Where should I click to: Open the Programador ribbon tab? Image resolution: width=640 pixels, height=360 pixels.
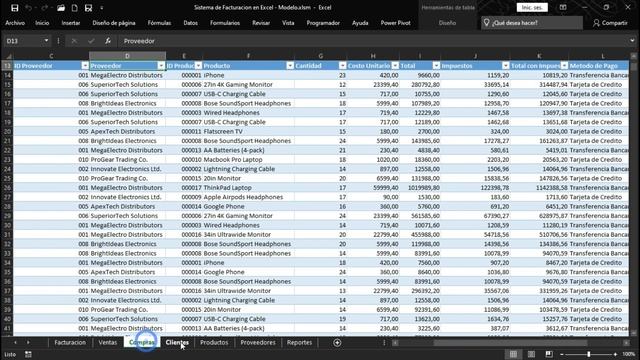(x=323, y=23)
